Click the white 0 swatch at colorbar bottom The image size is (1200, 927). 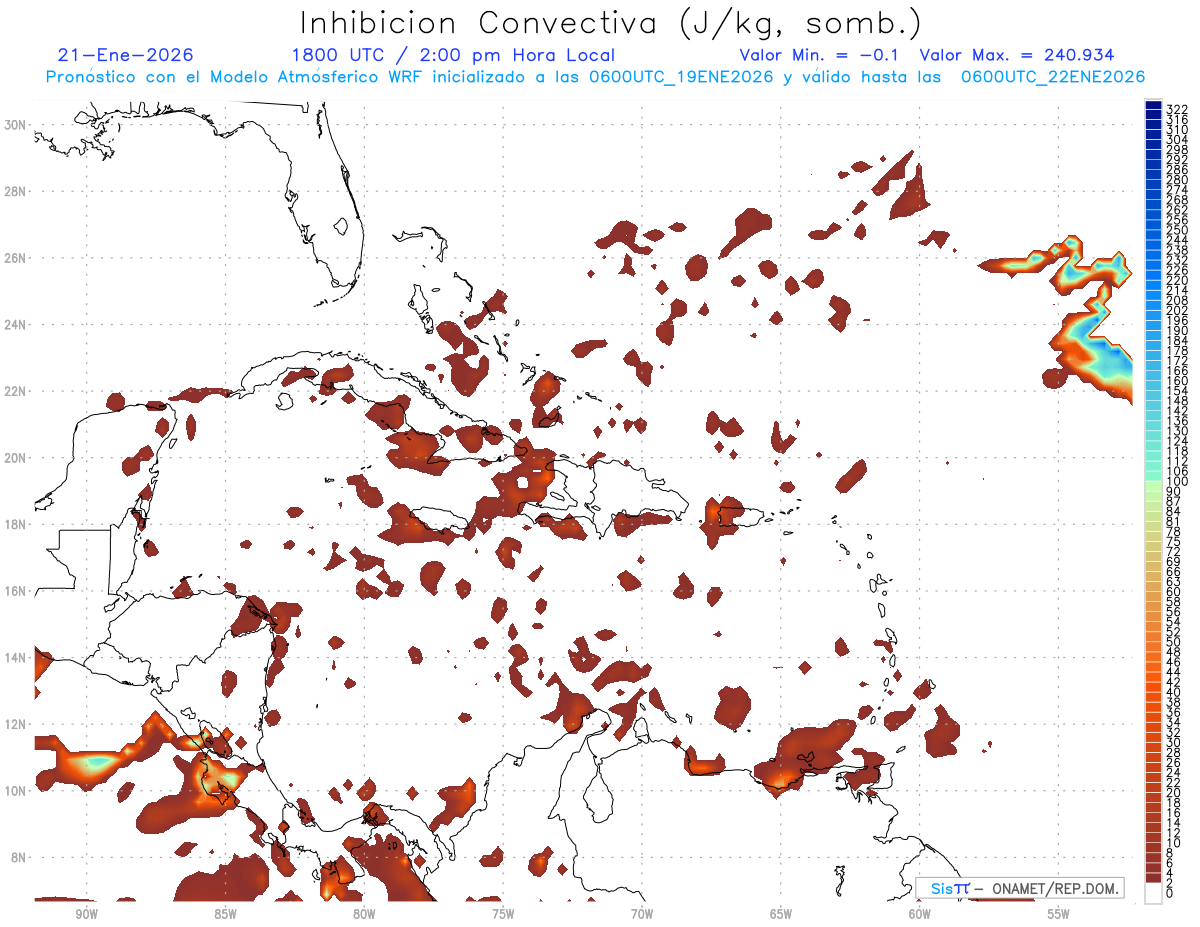coord(1153,892)
